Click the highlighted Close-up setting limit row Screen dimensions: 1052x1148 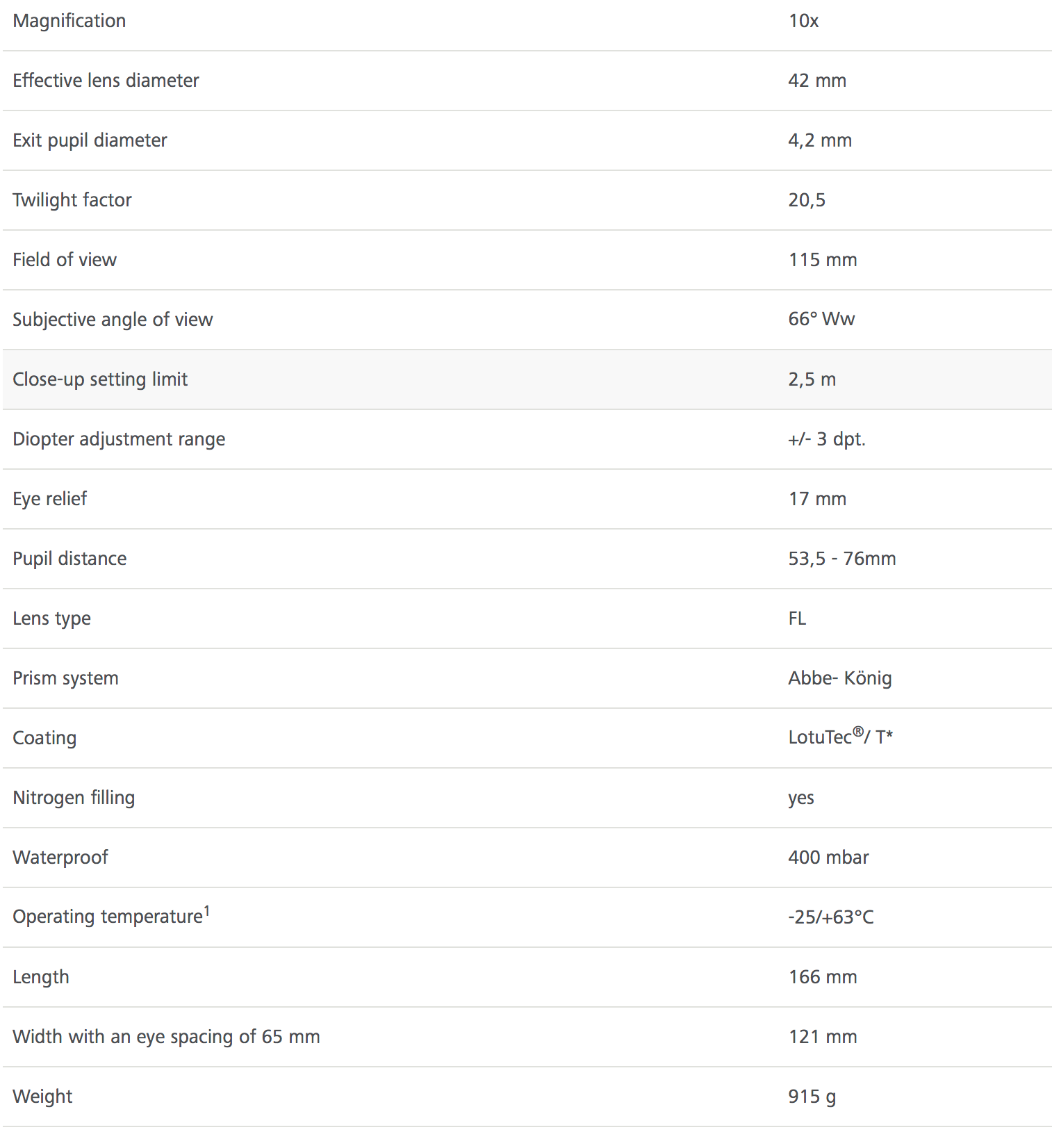coord(527,379)
